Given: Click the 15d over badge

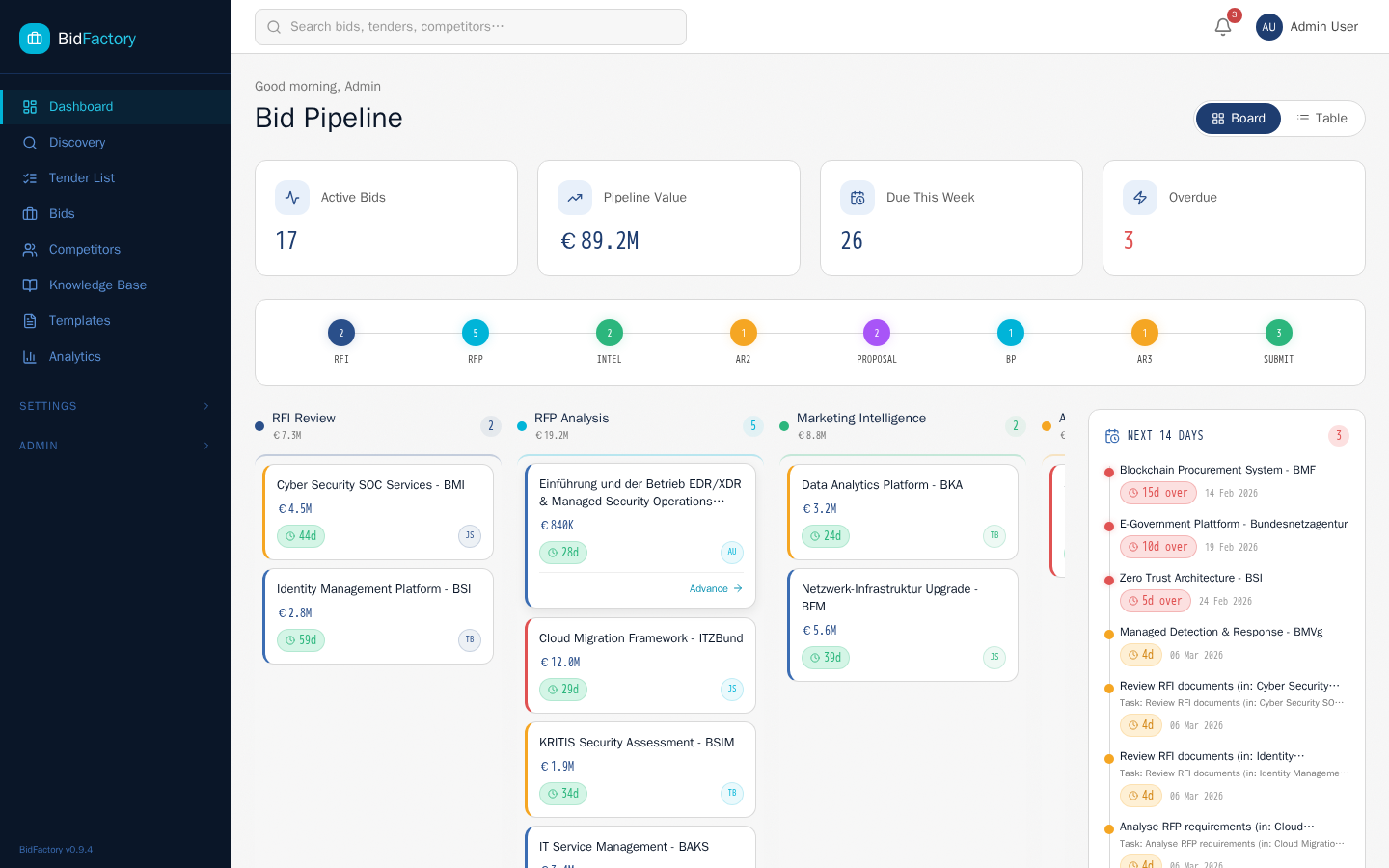Looking at the screenshot, I should [x=1158, y=493].
